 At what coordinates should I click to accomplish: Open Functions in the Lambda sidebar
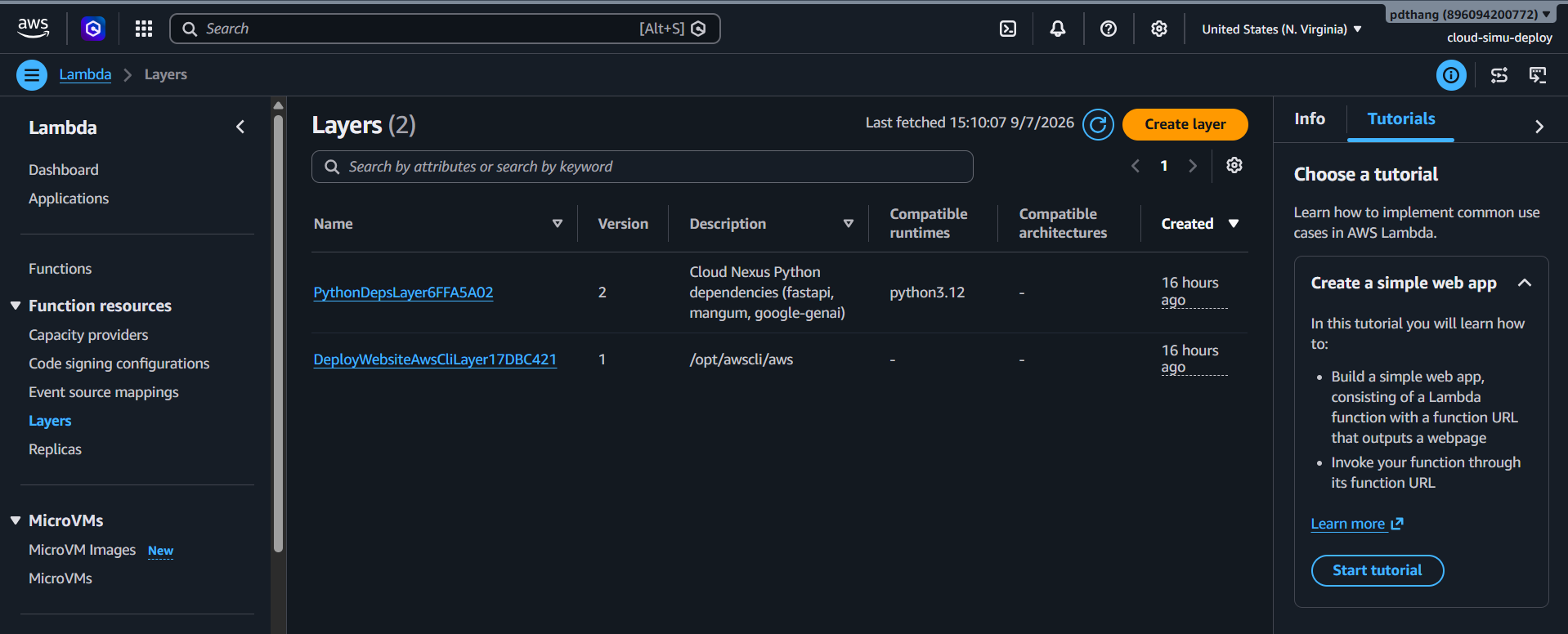pos(60,269)
